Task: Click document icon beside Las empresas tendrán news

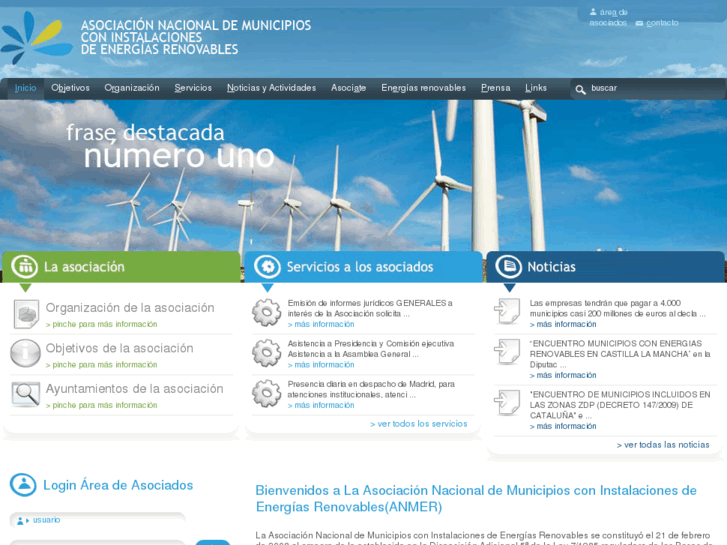Action: tap(507, 311)
